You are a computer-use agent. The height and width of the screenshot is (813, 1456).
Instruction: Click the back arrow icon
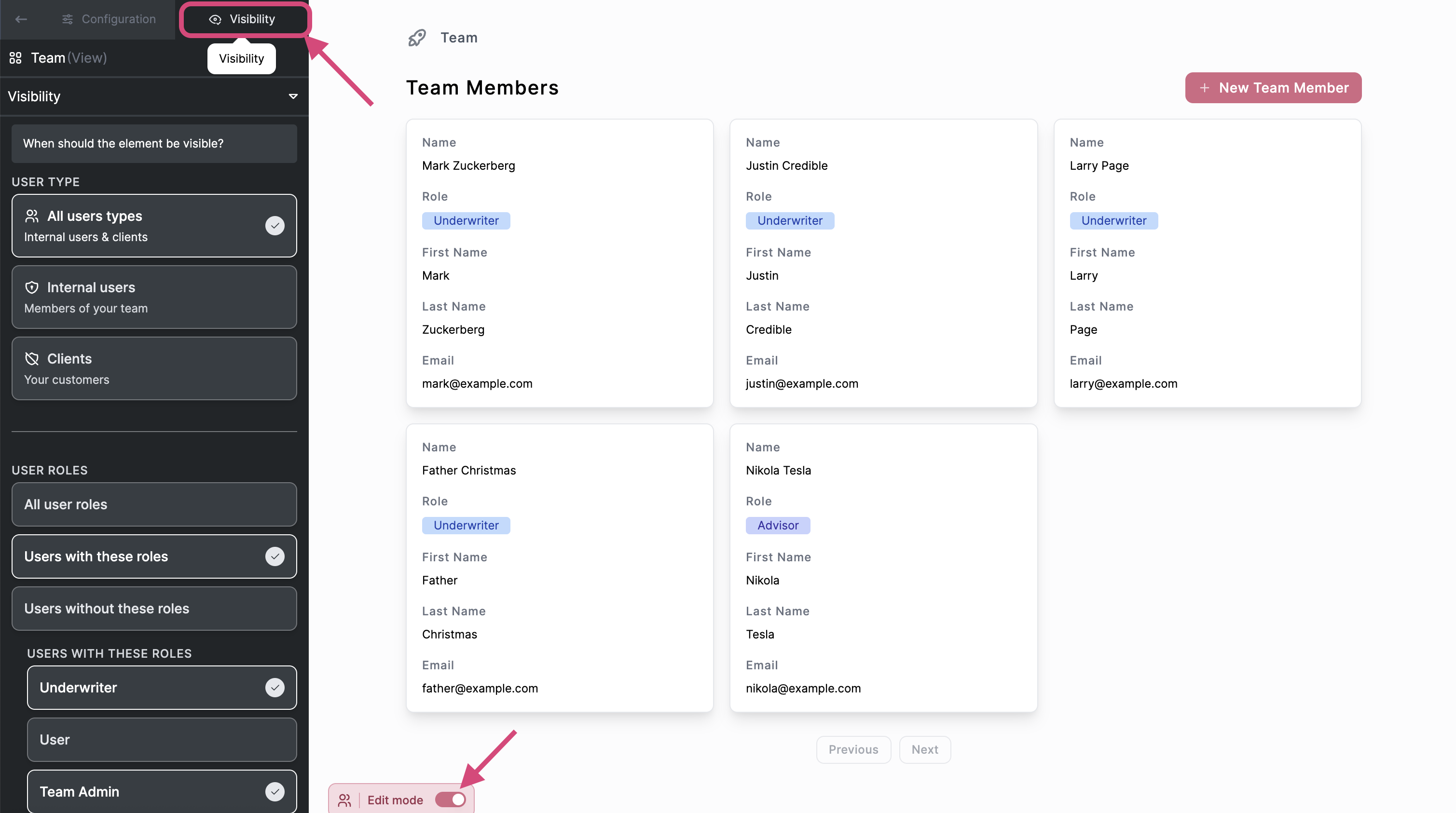tap(21, 19)
